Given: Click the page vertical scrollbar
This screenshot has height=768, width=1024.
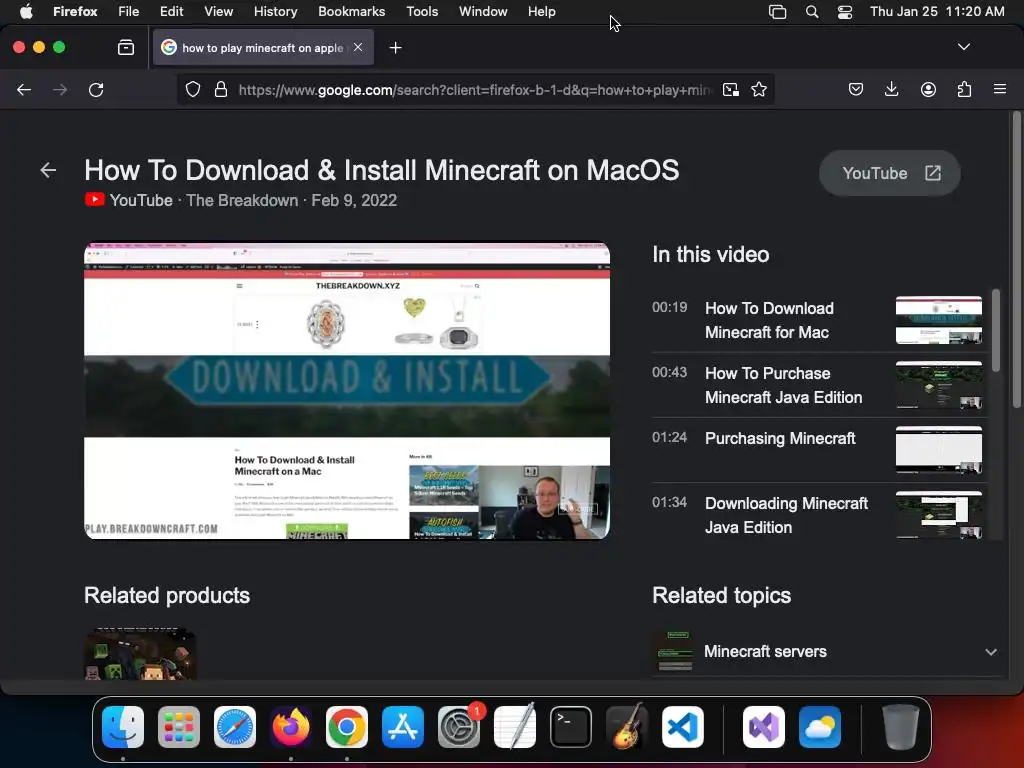Looking at the screenshot, I should coord(1016,261).
